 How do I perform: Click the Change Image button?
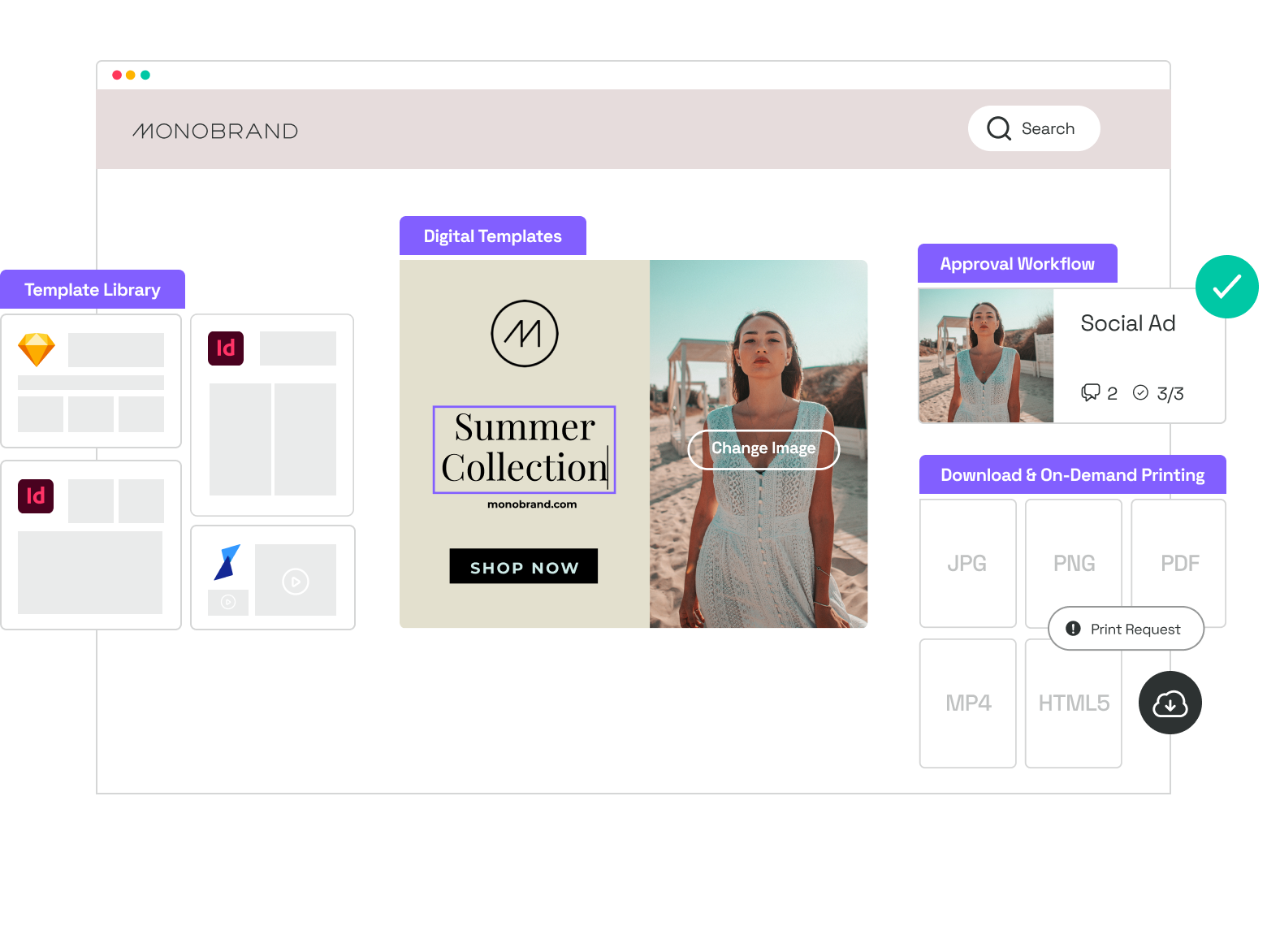point(763,449)
